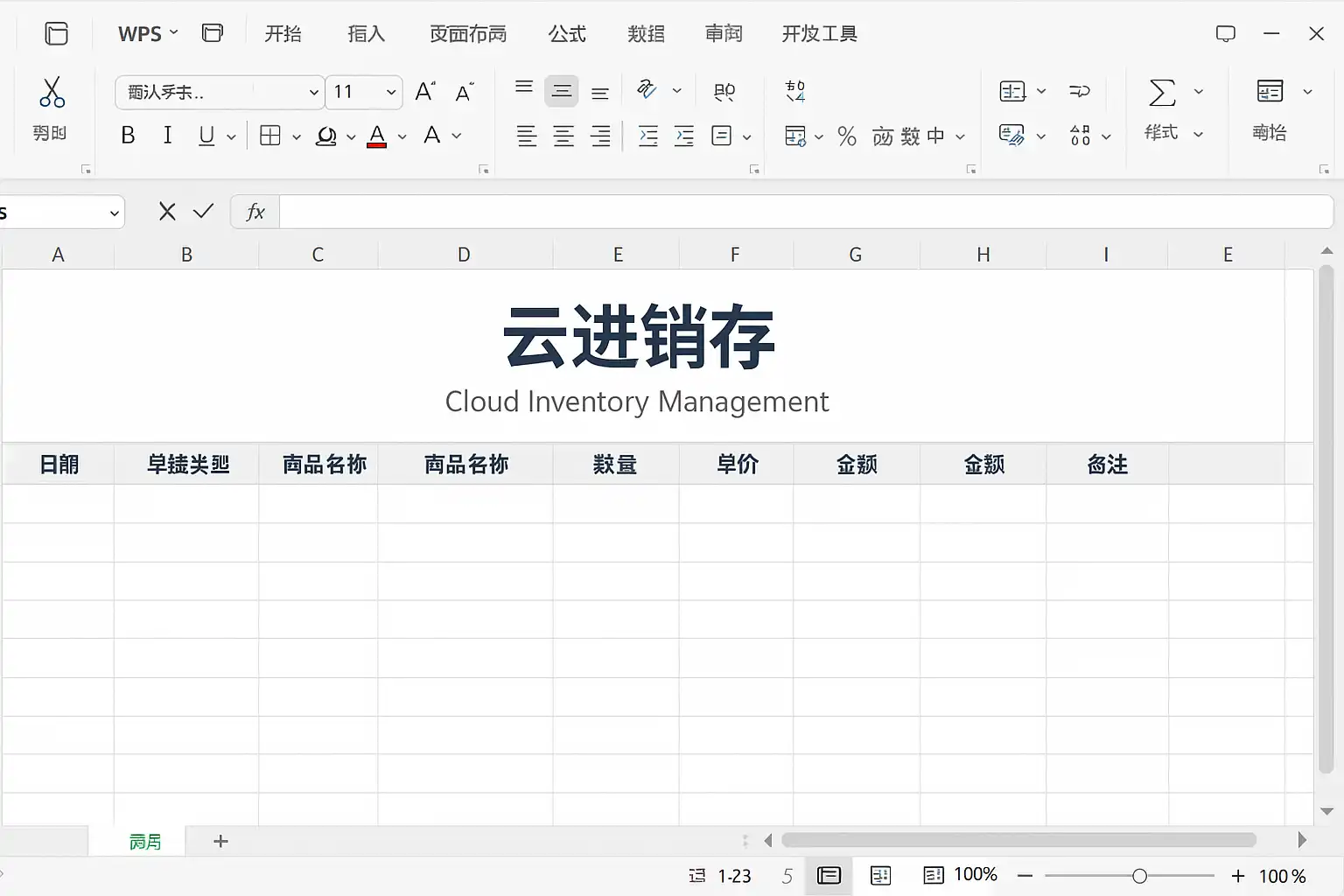Click the borders grid icon
This screenshot has width=1344, height=896.
click(270, 136)
